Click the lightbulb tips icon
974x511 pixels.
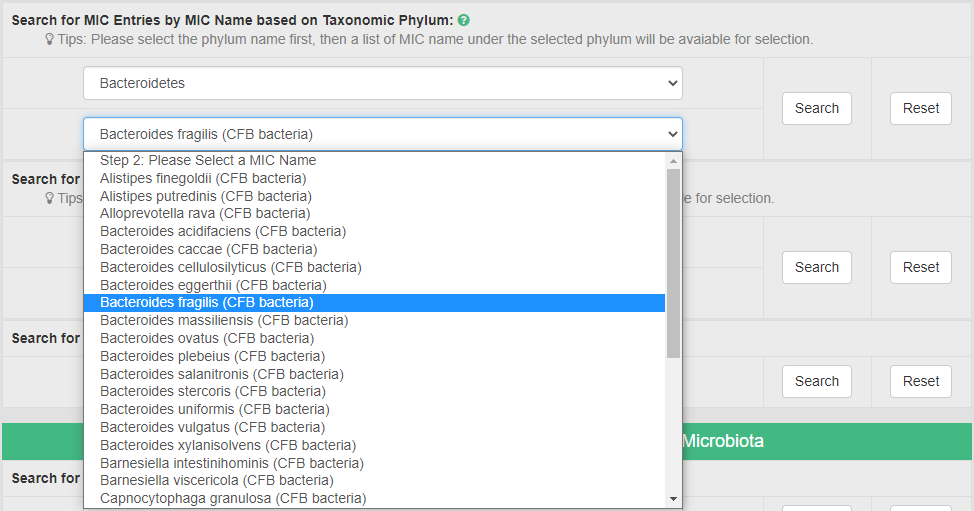(49, 40)
